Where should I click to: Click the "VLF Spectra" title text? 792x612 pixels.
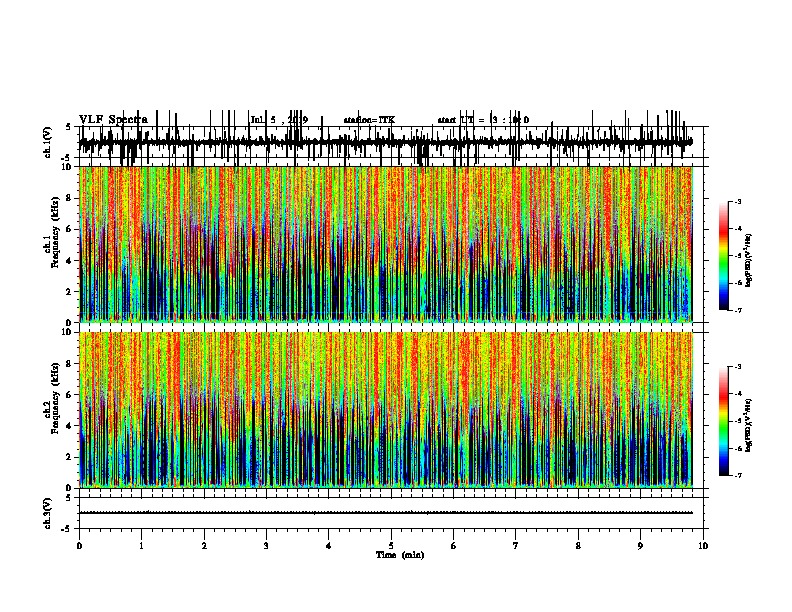pos(113,119)
